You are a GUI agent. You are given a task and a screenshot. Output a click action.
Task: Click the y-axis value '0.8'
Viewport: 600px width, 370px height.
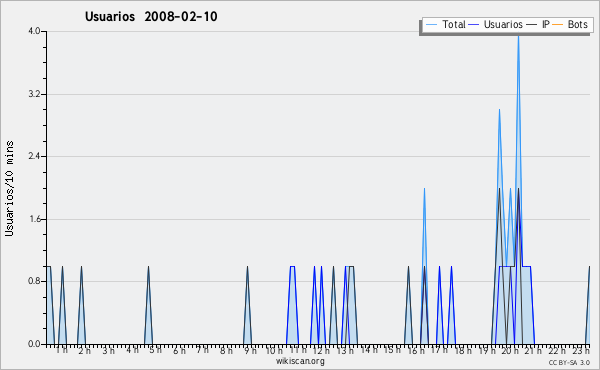point(34,281)
